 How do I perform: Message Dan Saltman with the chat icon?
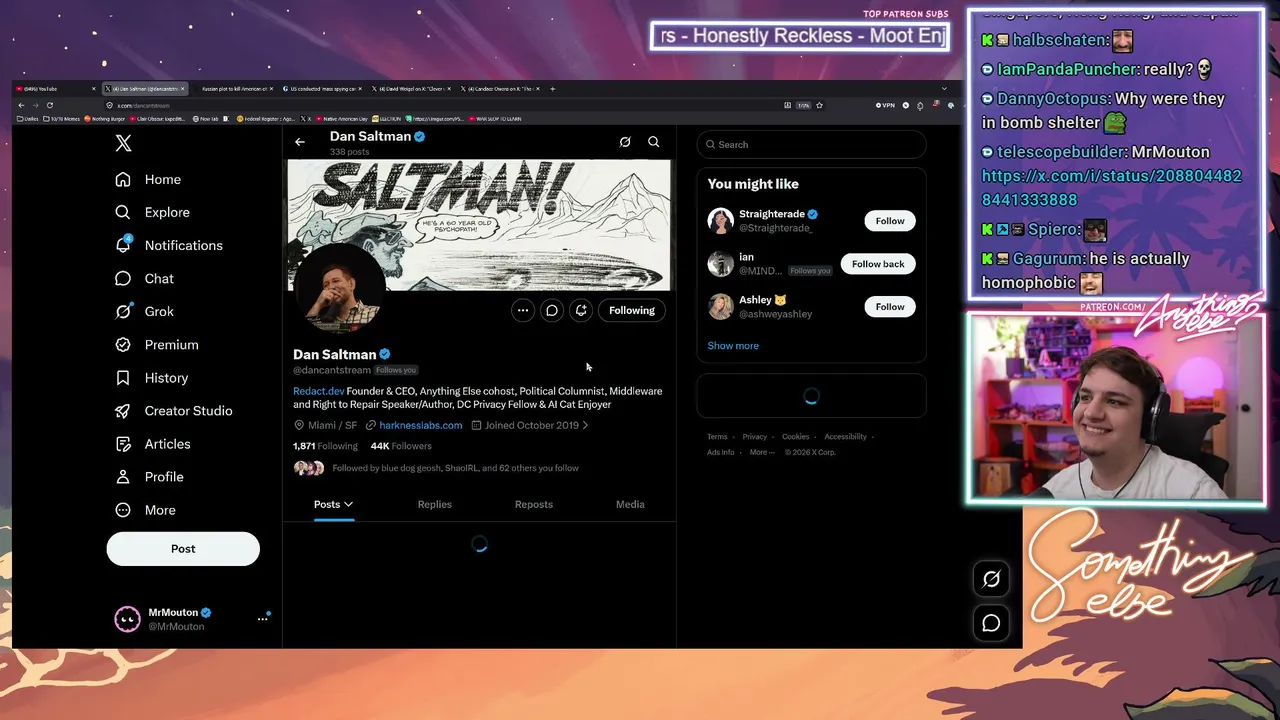coord(552,310)
